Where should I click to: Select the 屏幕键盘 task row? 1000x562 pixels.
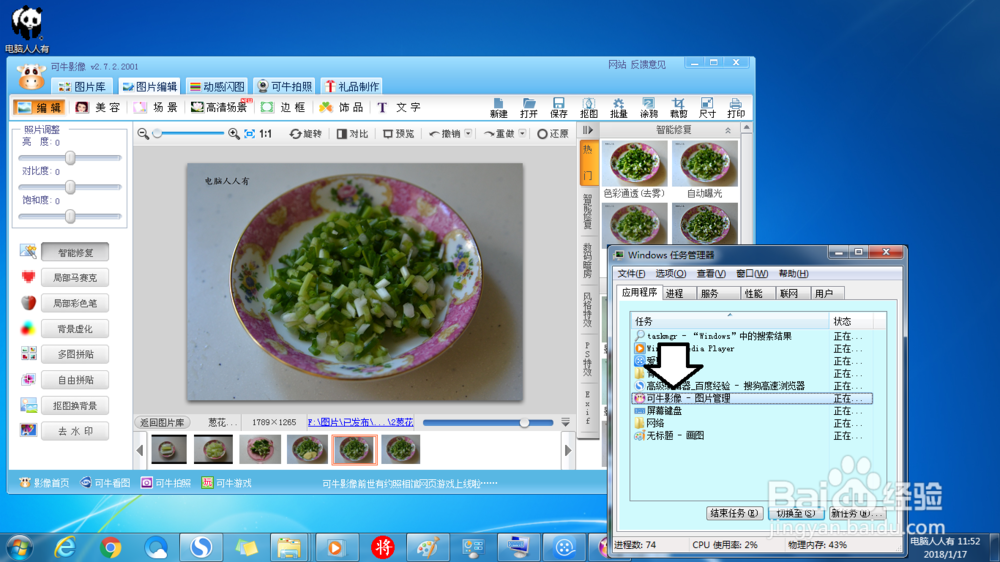pos(752,411)
